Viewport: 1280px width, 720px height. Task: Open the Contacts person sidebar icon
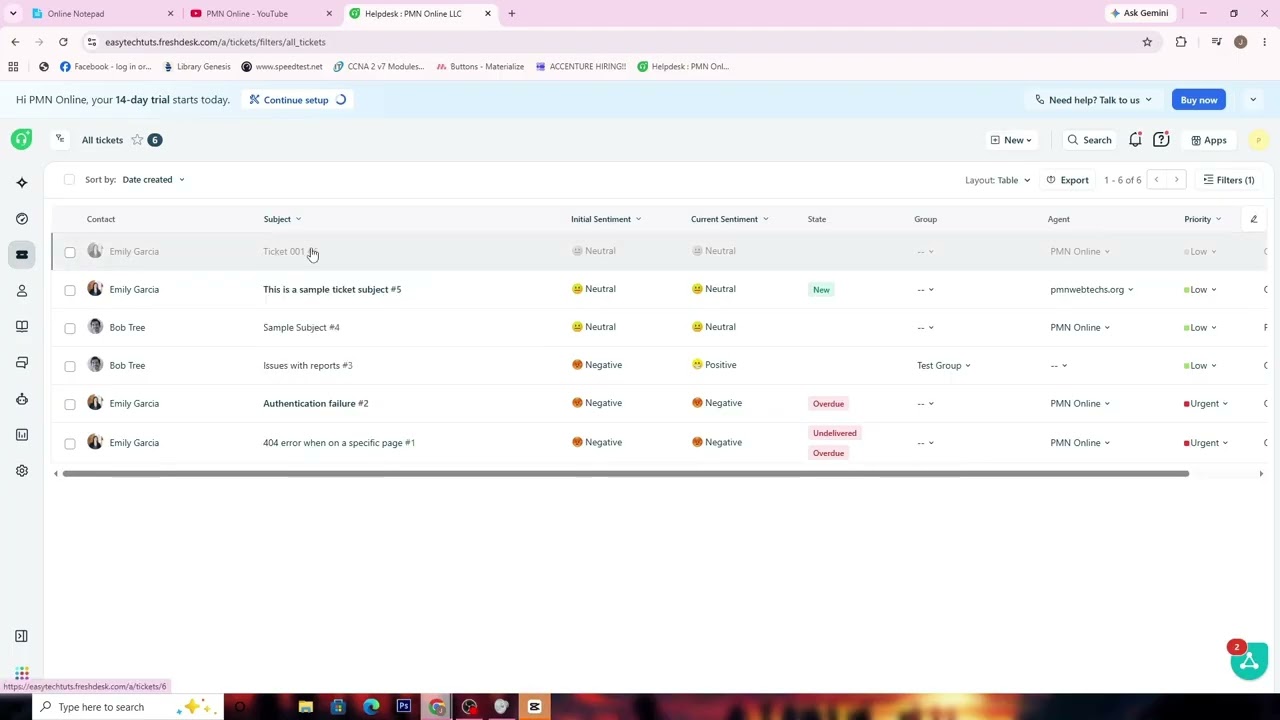click(x=22, y=291)
